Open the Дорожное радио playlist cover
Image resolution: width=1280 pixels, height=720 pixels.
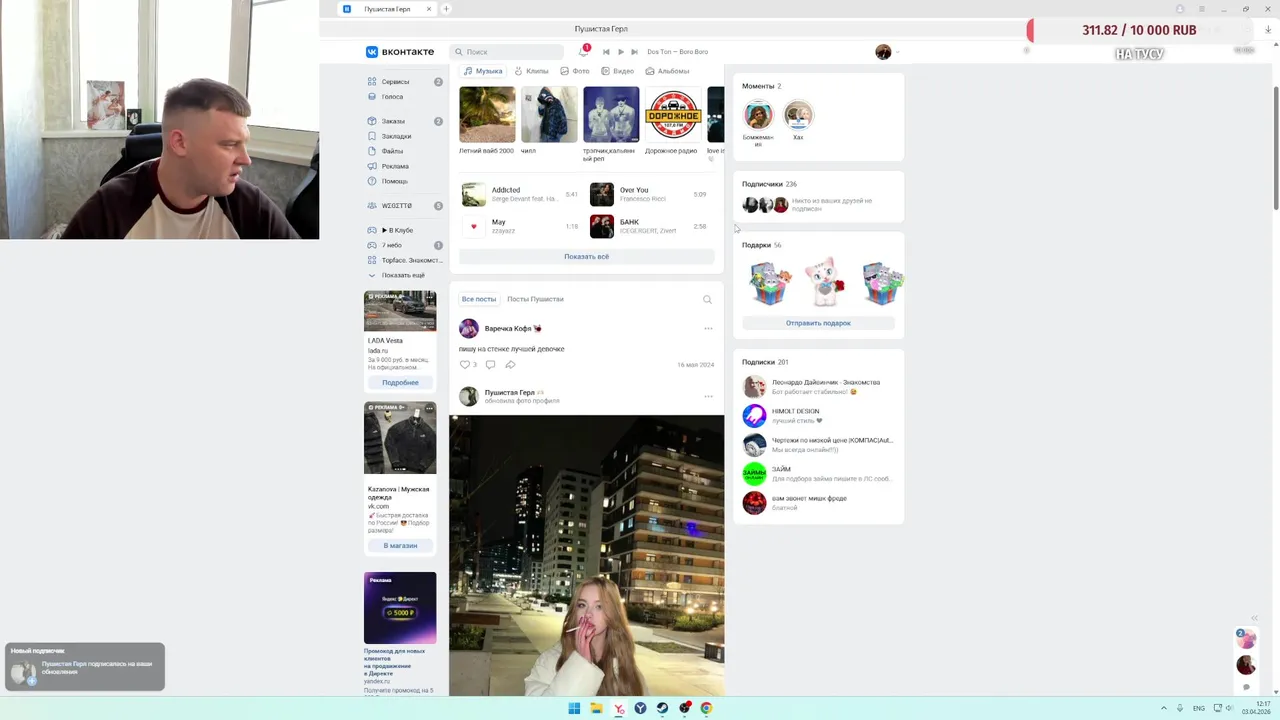click(x=673, y=114)
